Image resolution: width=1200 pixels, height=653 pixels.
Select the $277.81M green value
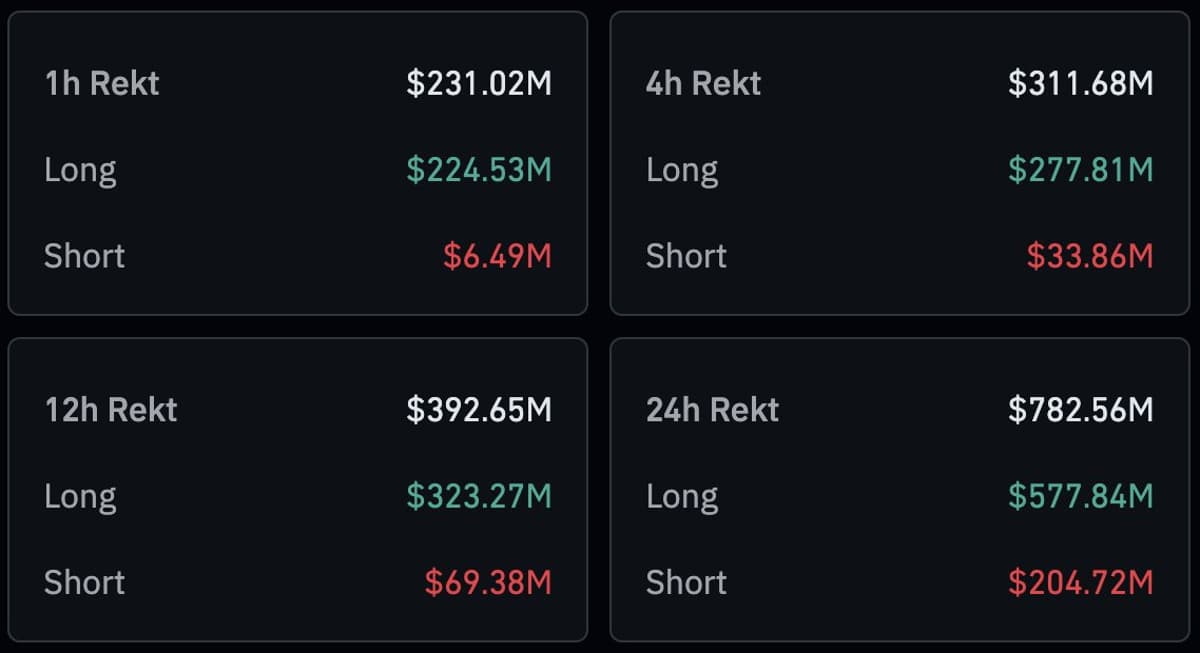[1082, 170]
